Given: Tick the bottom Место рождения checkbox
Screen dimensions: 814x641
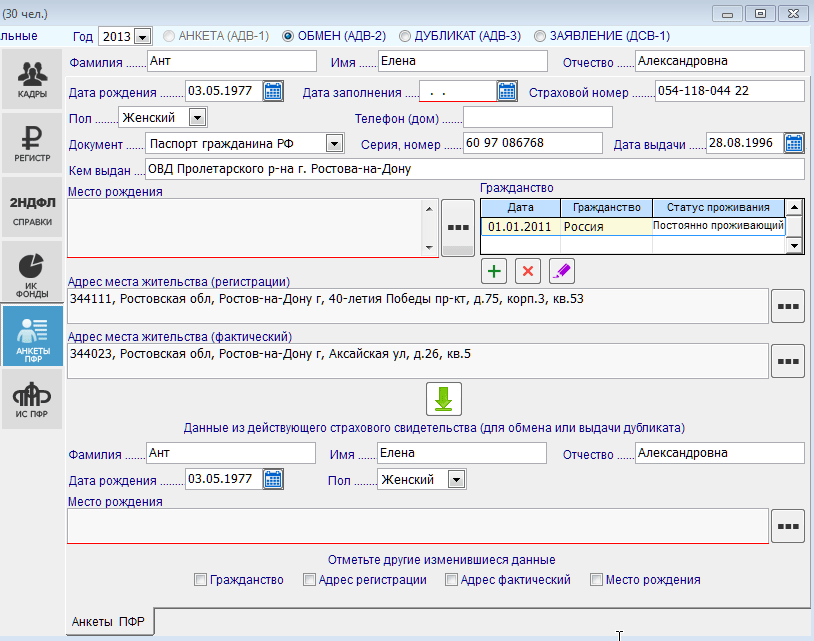Looking at the screenshot, I should click(x=596, y=579).
